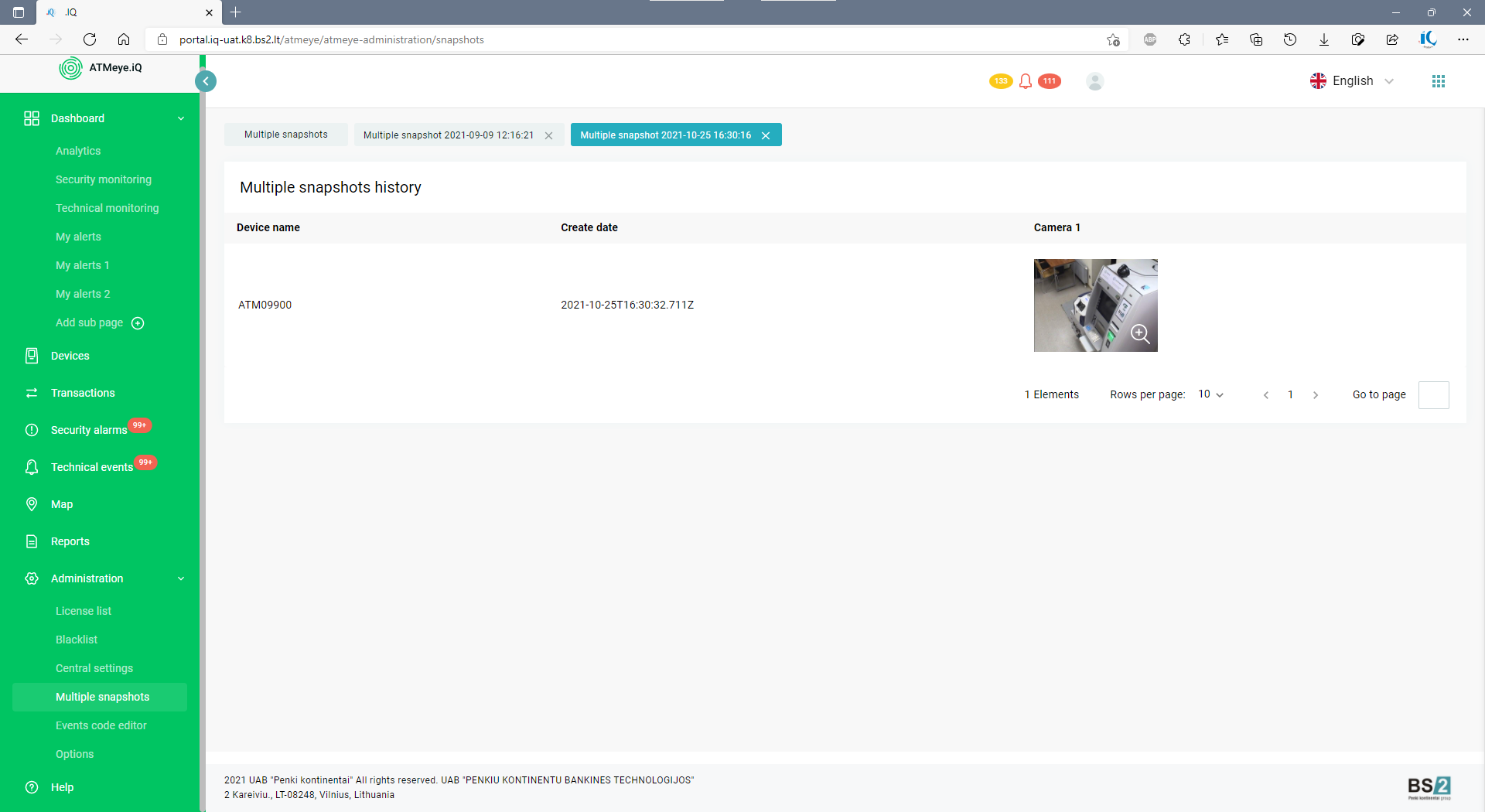Click the notification bell icon

pyautogui.click(x=1026, y=81)
